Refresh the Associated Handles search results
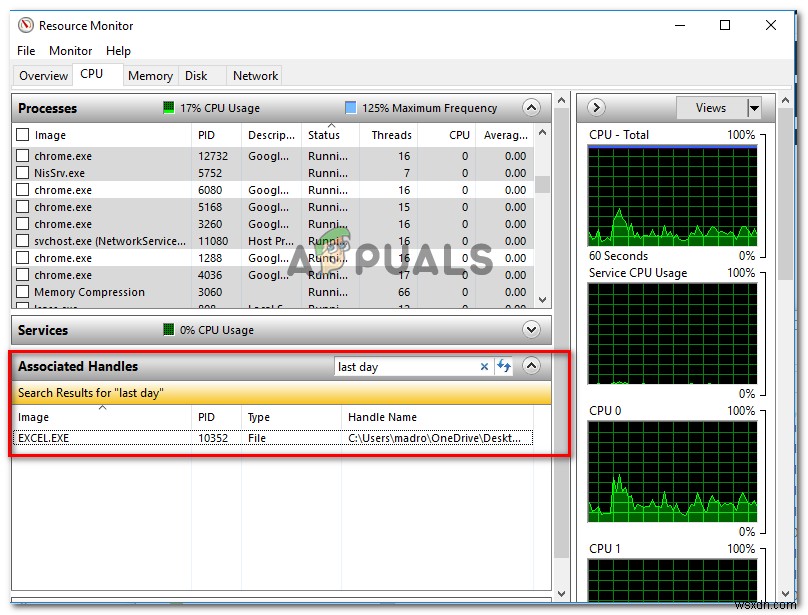The image size is (808, 615). [x=505, y=366]
